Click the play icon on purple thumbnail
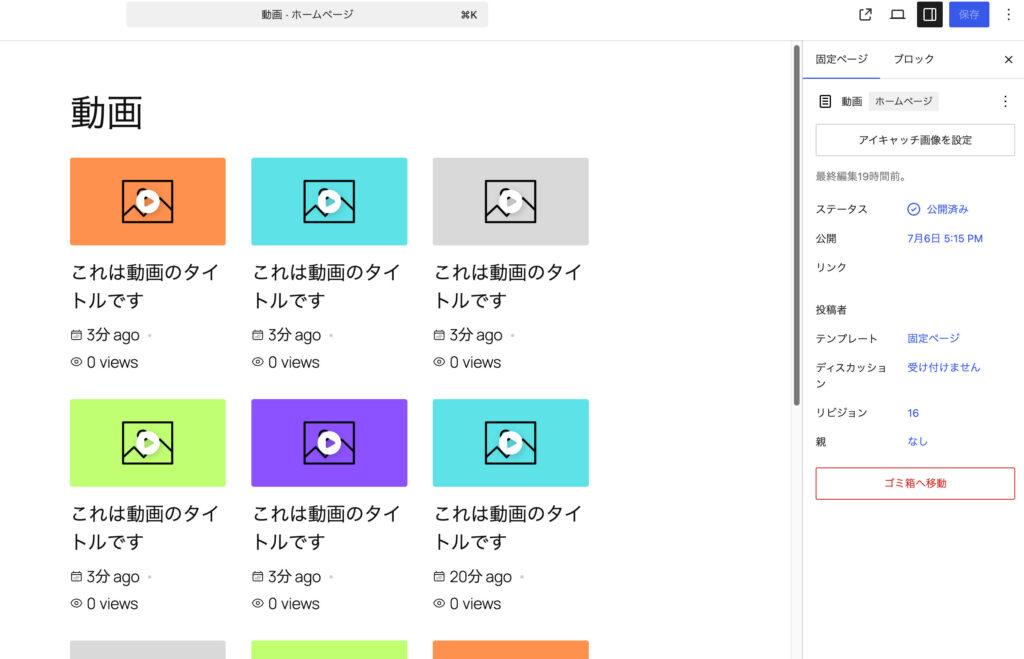This screenshot has height=659, width=1024. [330, 443]
